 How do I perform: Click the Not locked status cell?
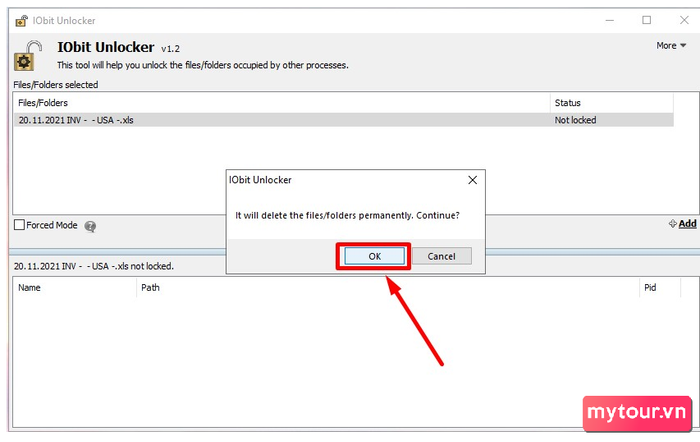[575, 120]
